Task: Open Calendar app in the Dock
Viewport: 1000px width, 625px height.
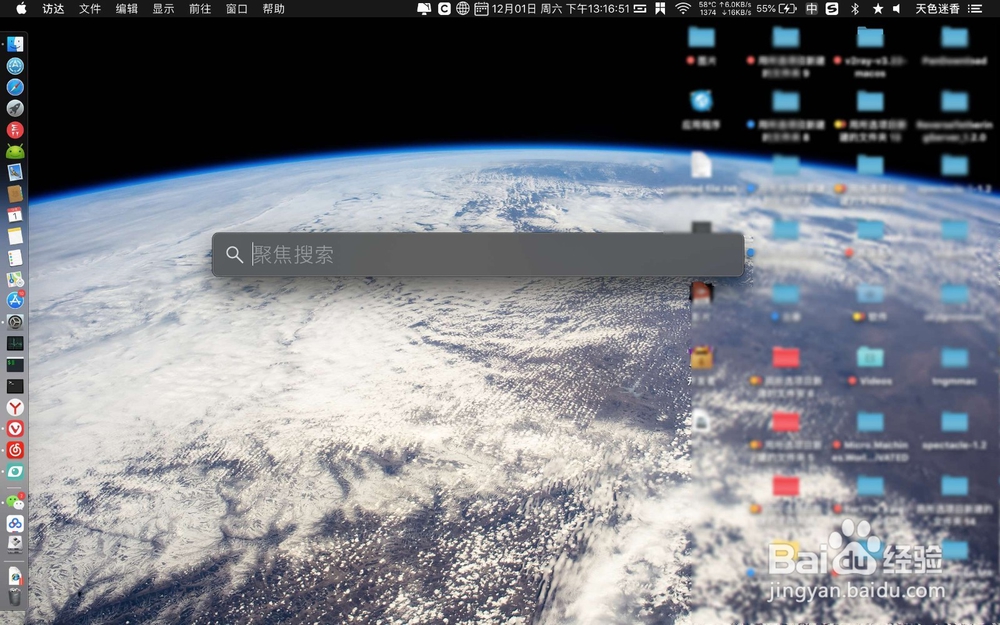Action: point(15,215)
